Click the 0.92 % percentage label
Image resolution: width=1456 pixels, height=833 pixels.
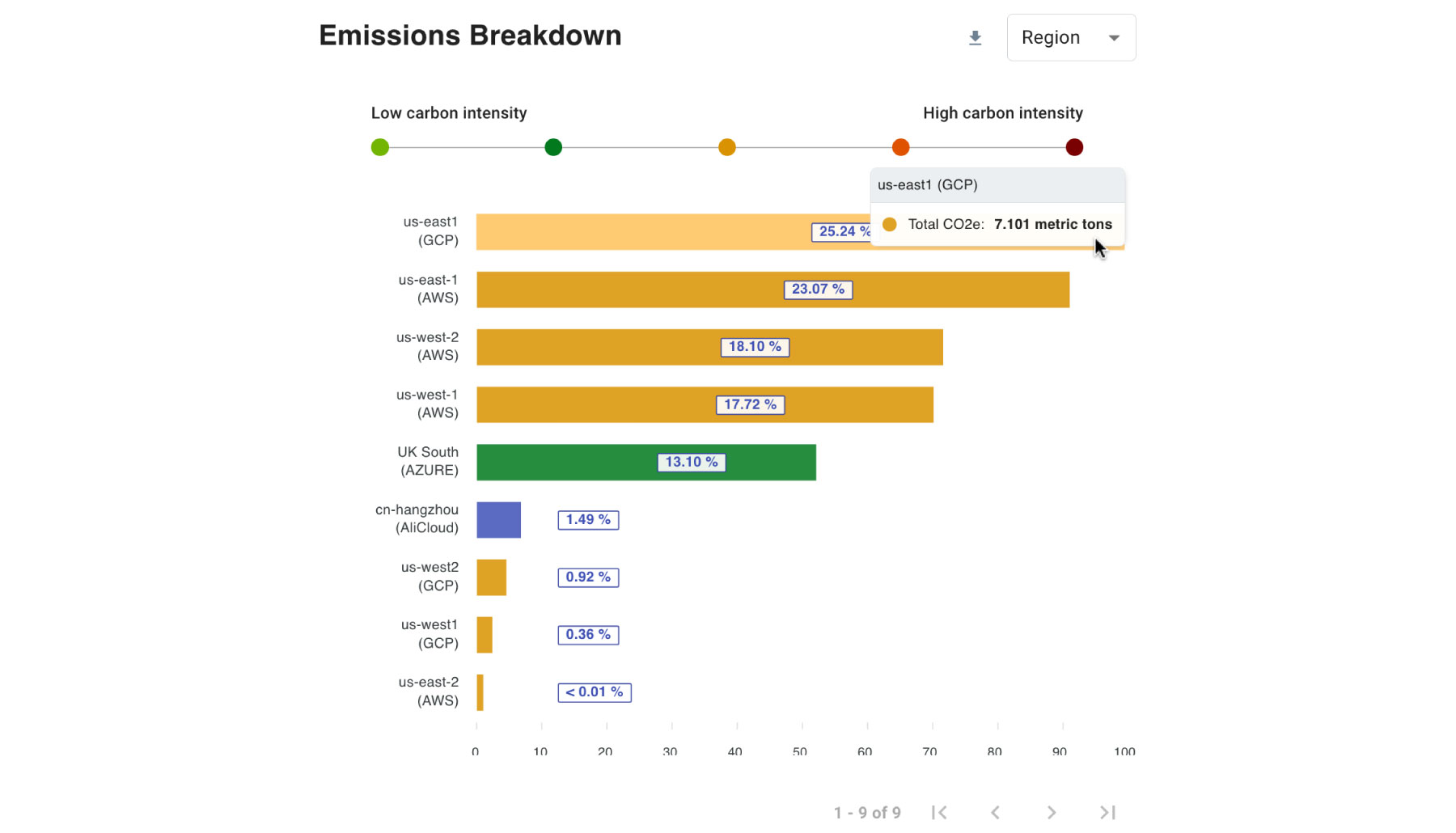coord(588,577)
